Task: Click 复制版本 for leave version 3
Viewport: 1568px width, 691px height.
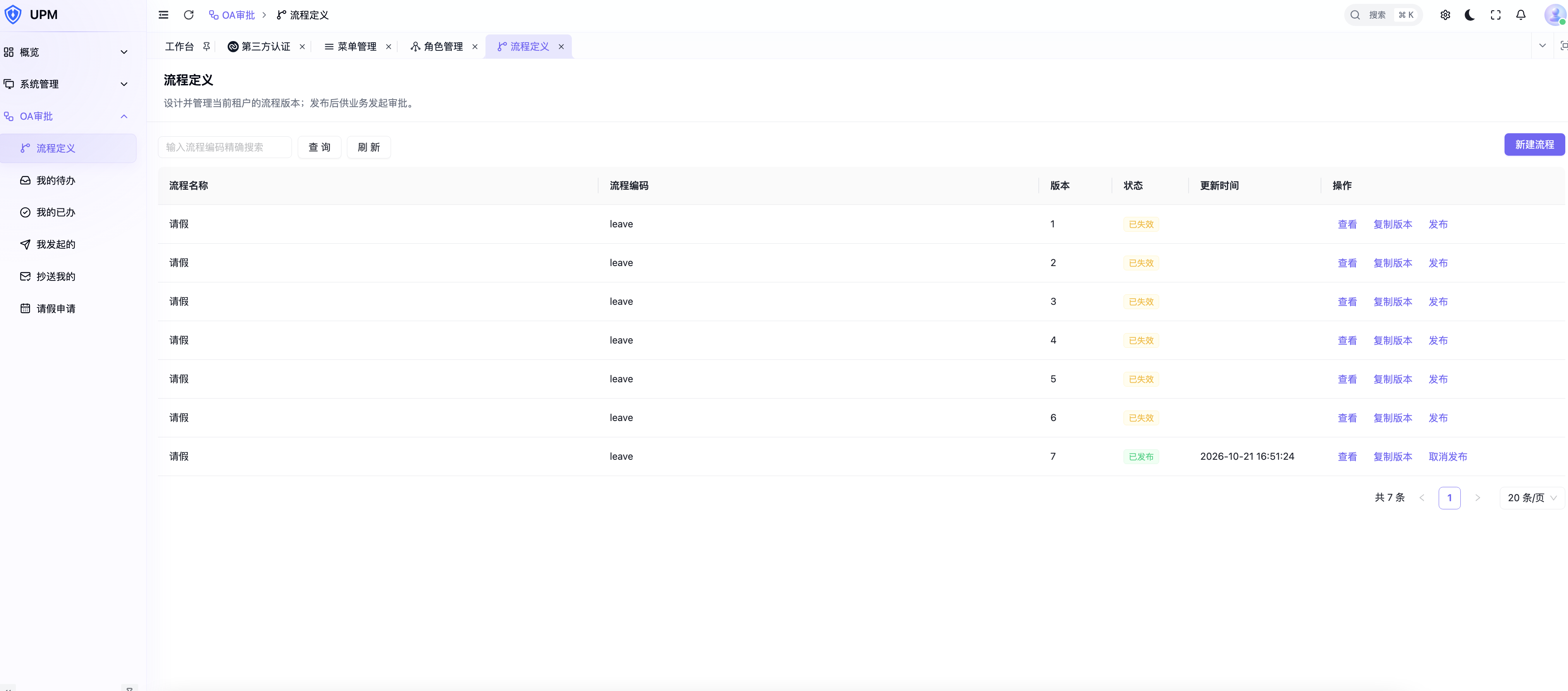Action: [1393, 301]
